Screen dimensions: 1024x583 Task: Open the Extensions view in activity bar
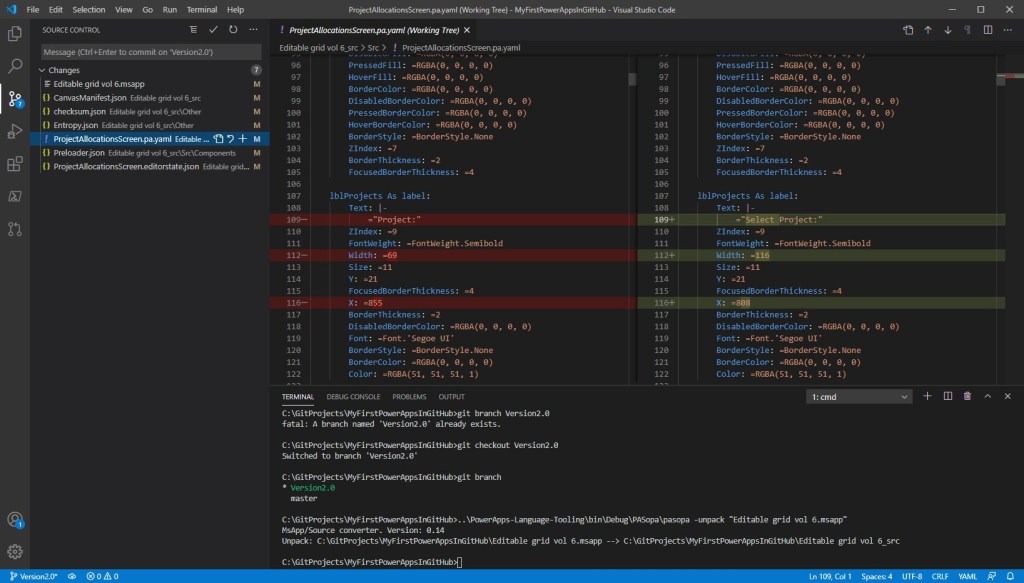click(x=15, y=164)
